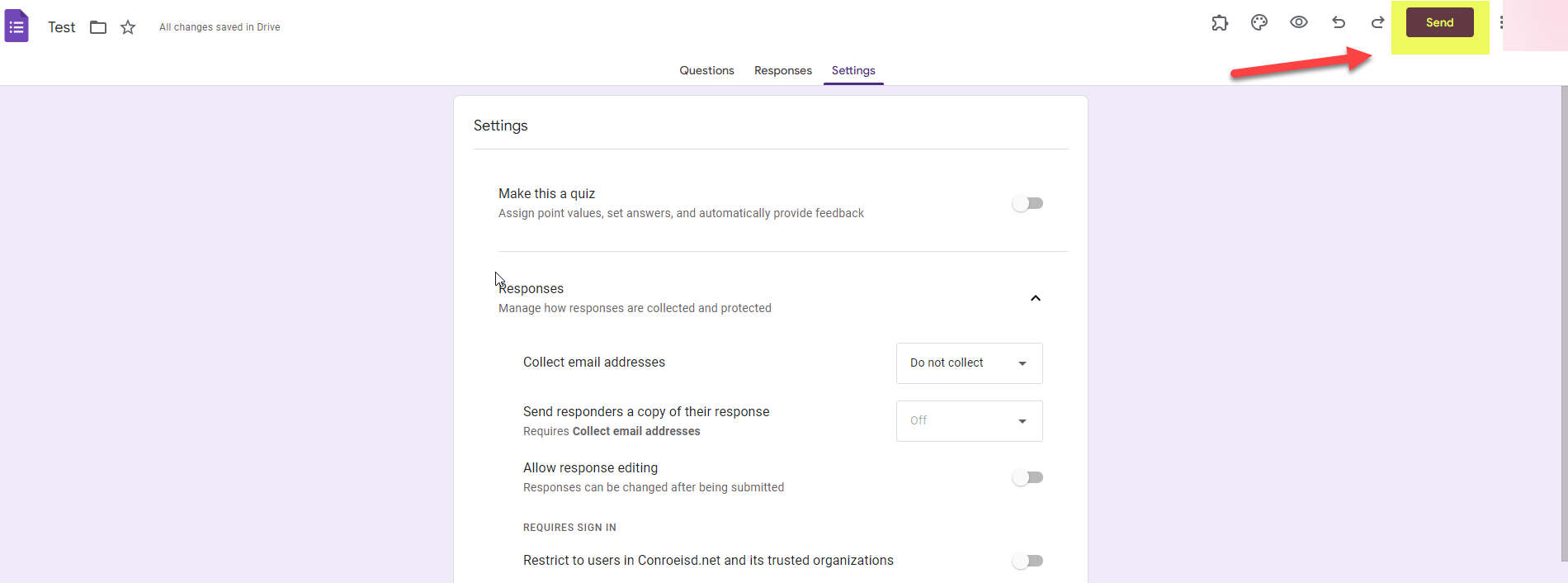The width and height of the screenshot is (1568, 583).
Task: Click the Send button
Action: (1439, 23)
